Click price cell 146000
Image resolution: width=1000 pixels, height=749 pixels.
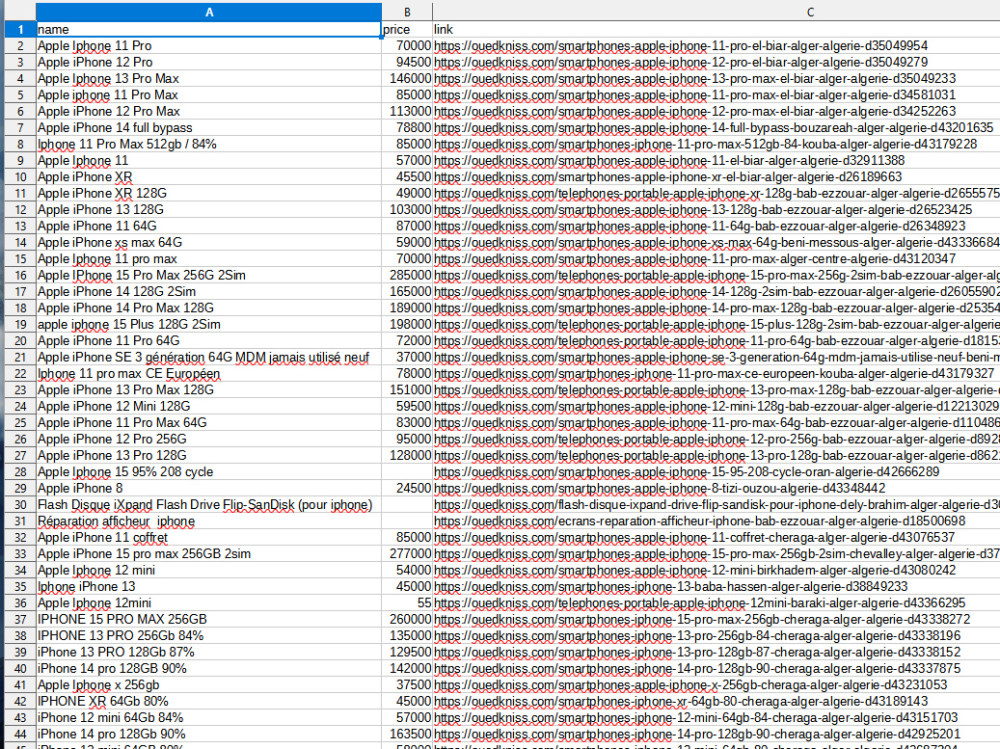tap(407, 78)
